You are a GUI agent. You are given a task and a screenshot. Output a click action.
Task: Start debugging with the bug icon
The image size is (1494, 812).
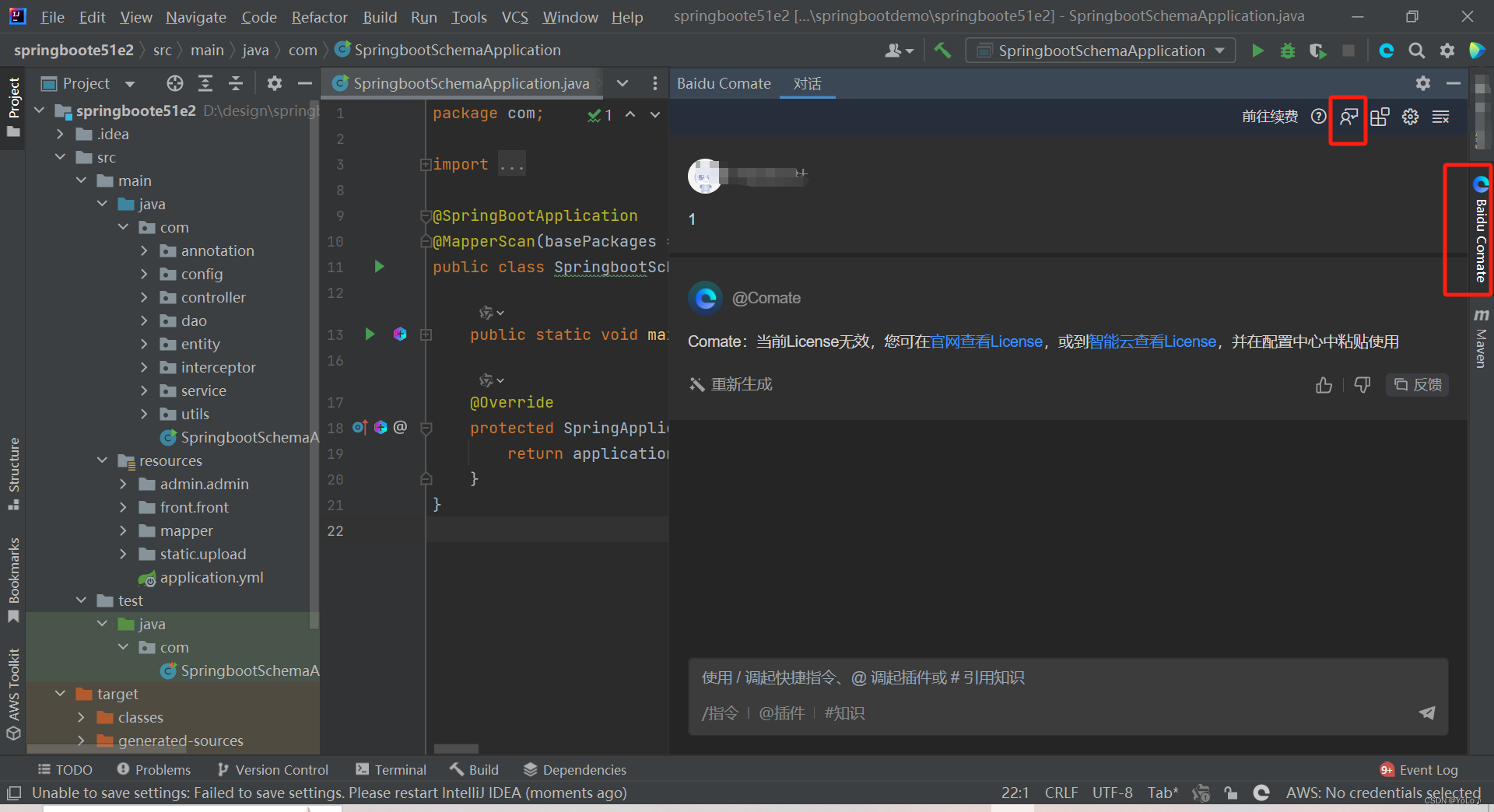1288,51
